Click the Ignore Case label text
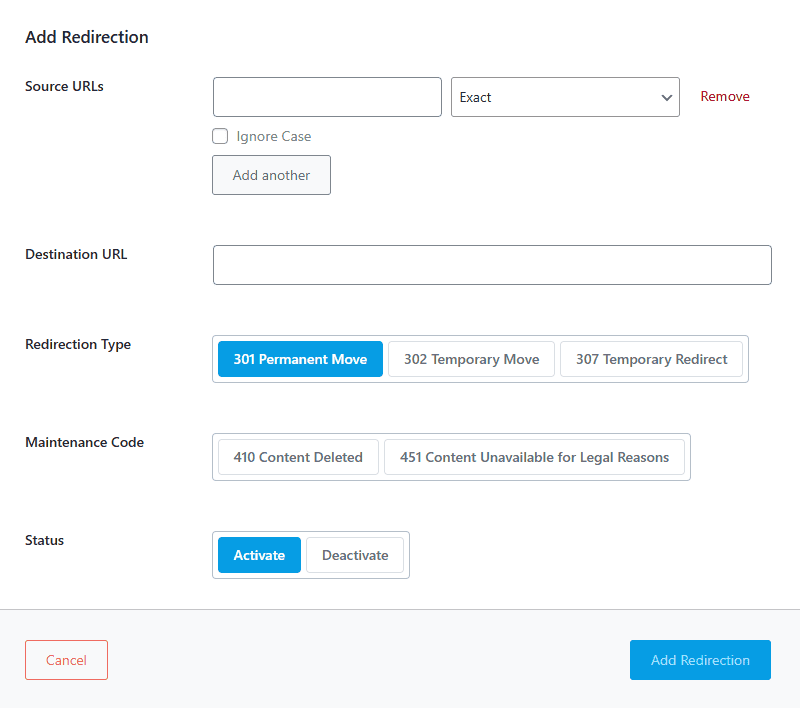The image size is (800, 708). [273, 136]
